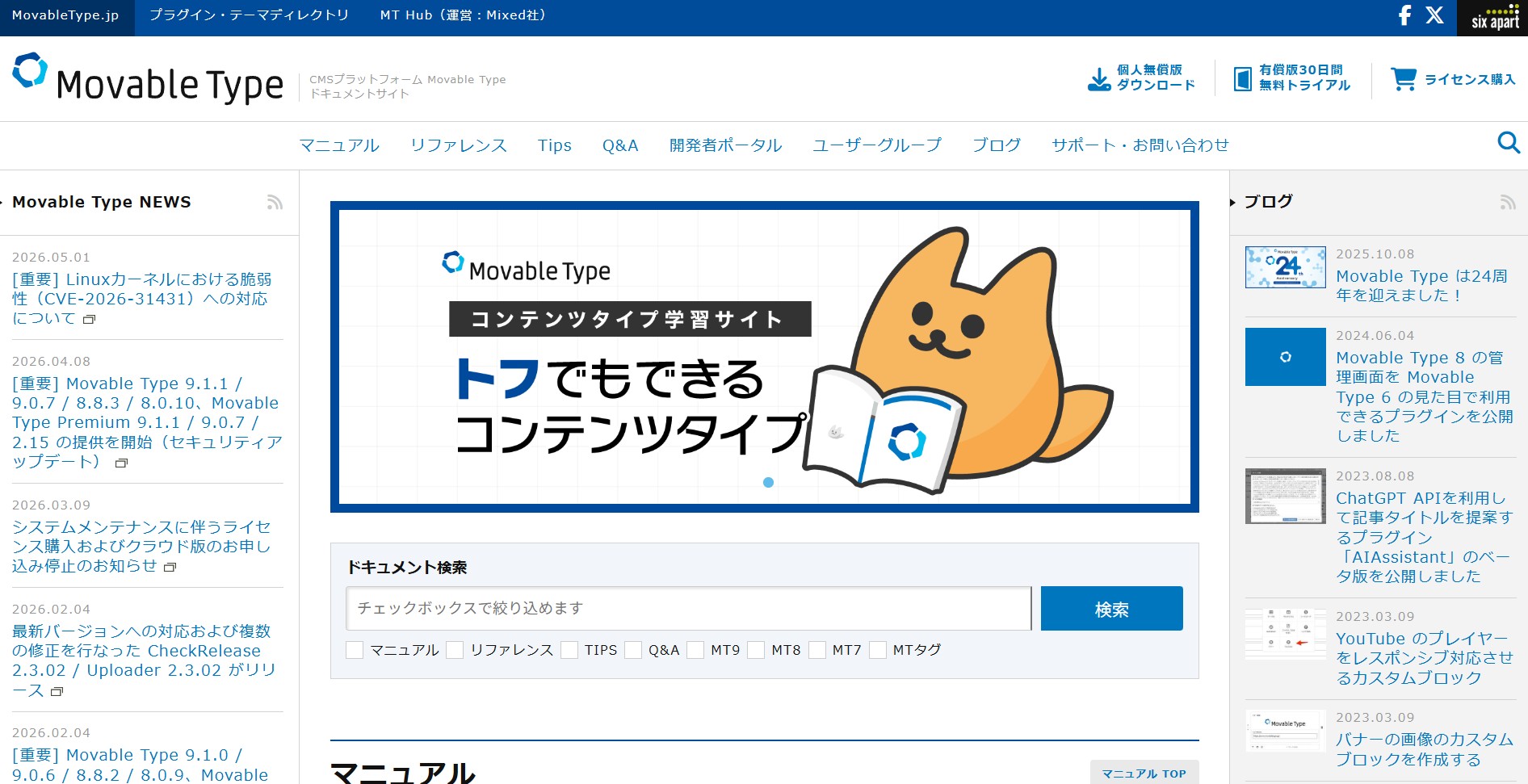The height and width of the screenshot is (784, 1528).
Task: Click the 24th anniversary blog thumbnail
Action: tap(1286, 267)
